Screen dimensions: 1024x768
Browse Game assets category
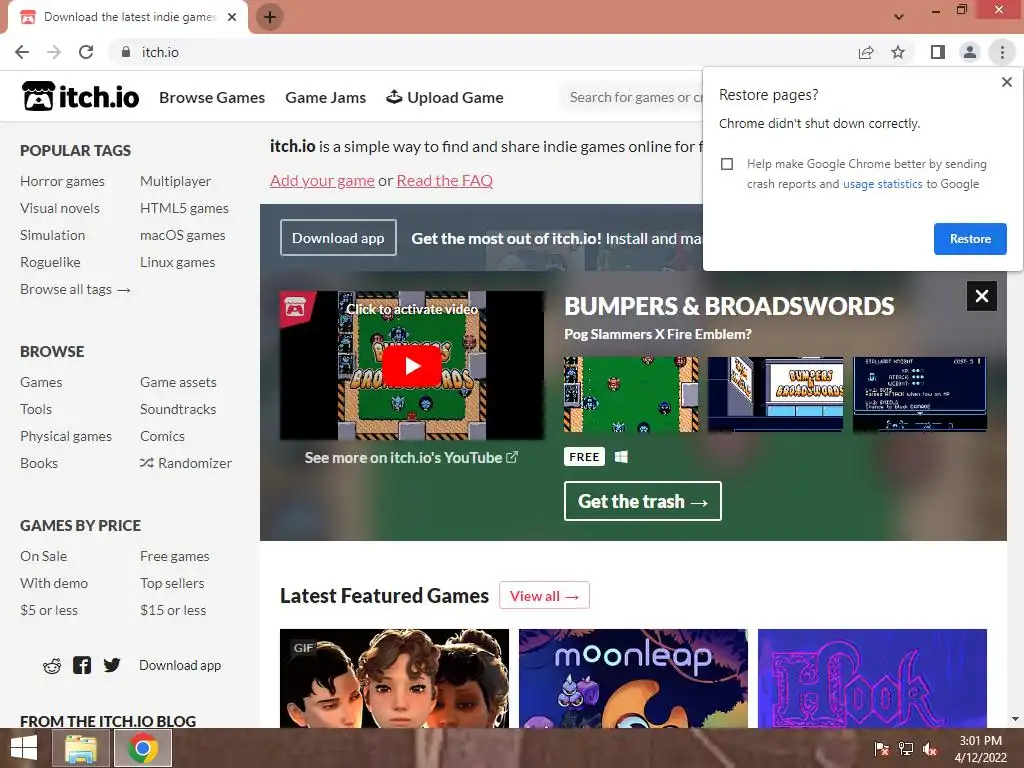[178, 382]
